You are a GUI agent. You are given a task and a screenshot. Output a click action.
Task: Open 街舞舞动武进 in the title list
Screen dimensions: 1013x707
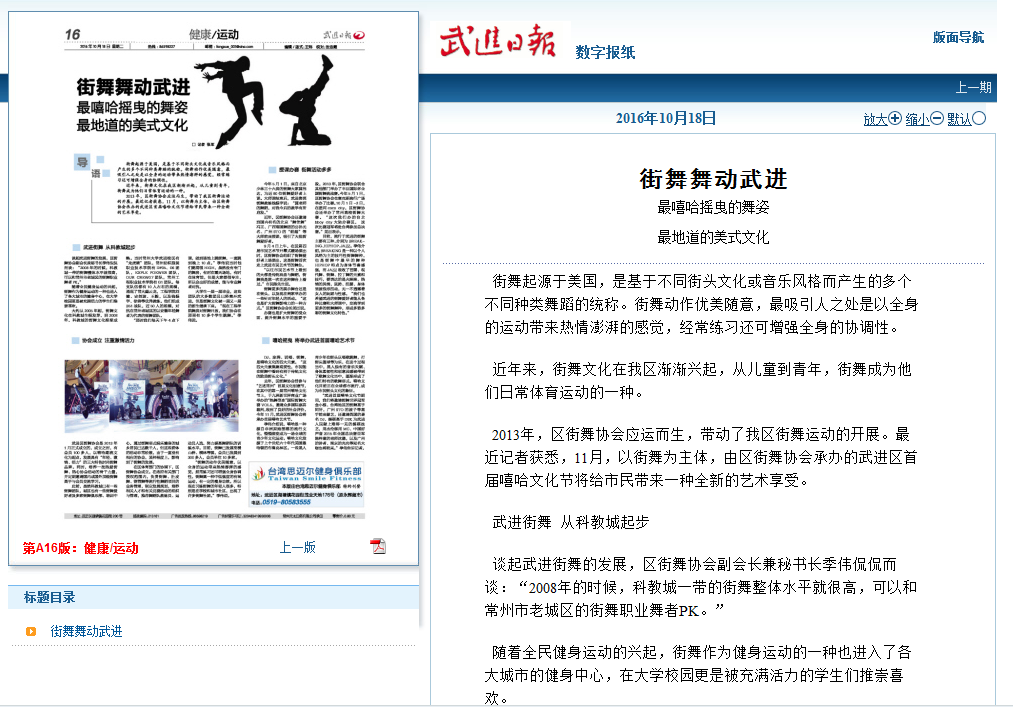click(86, 631)
